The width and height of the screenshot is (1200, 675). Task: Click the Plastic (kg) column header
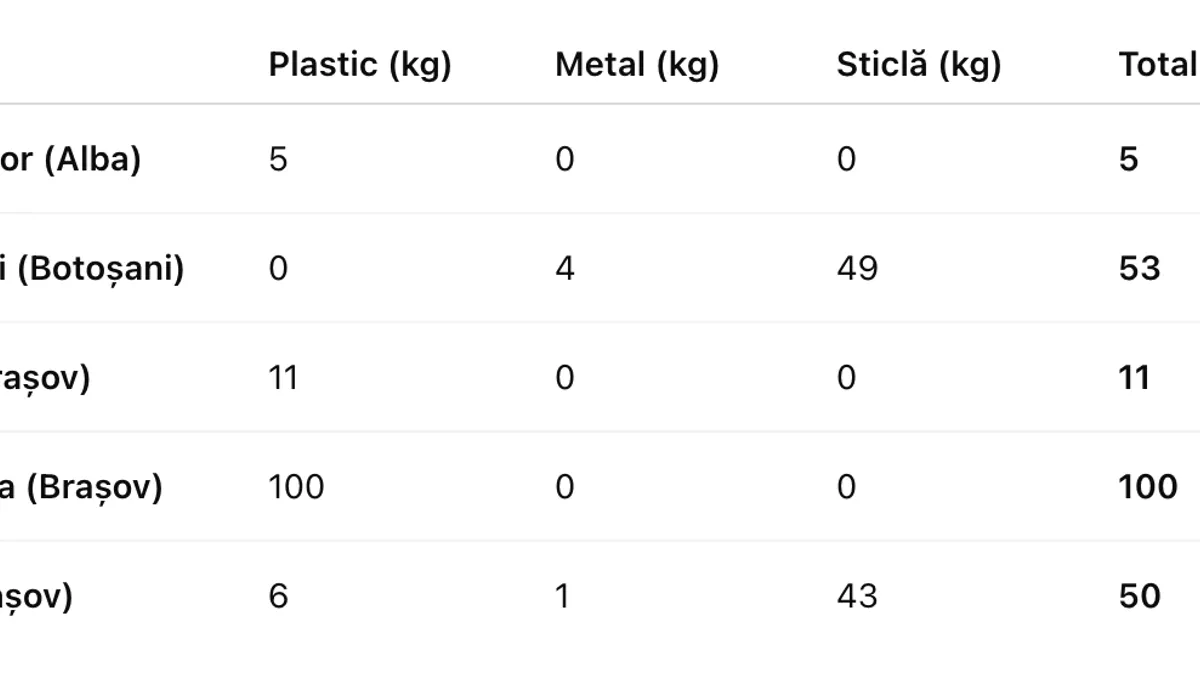360,65
